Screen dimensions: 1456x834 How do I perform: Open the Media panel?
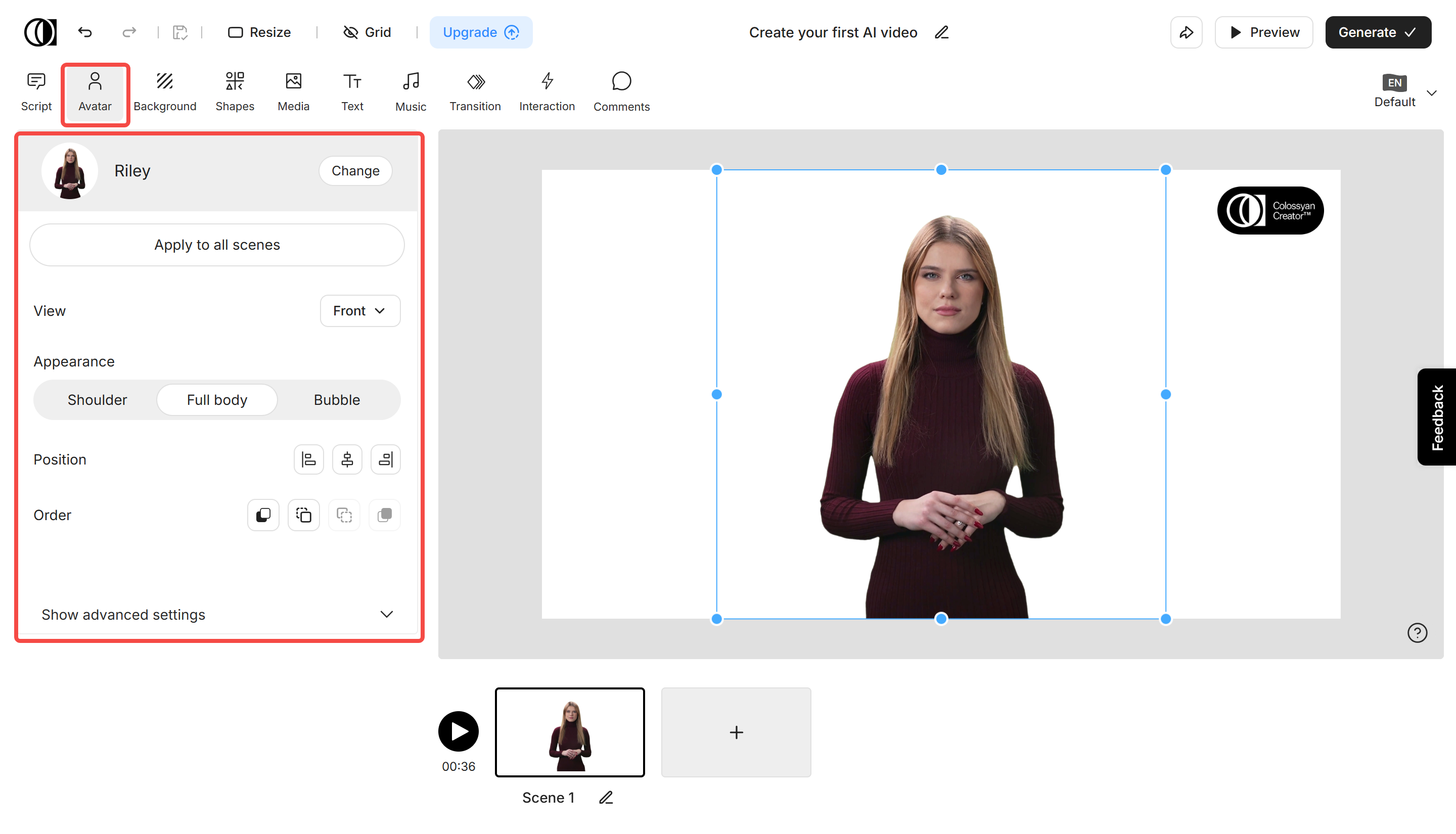pyautogui.click(x=293, y=91)
